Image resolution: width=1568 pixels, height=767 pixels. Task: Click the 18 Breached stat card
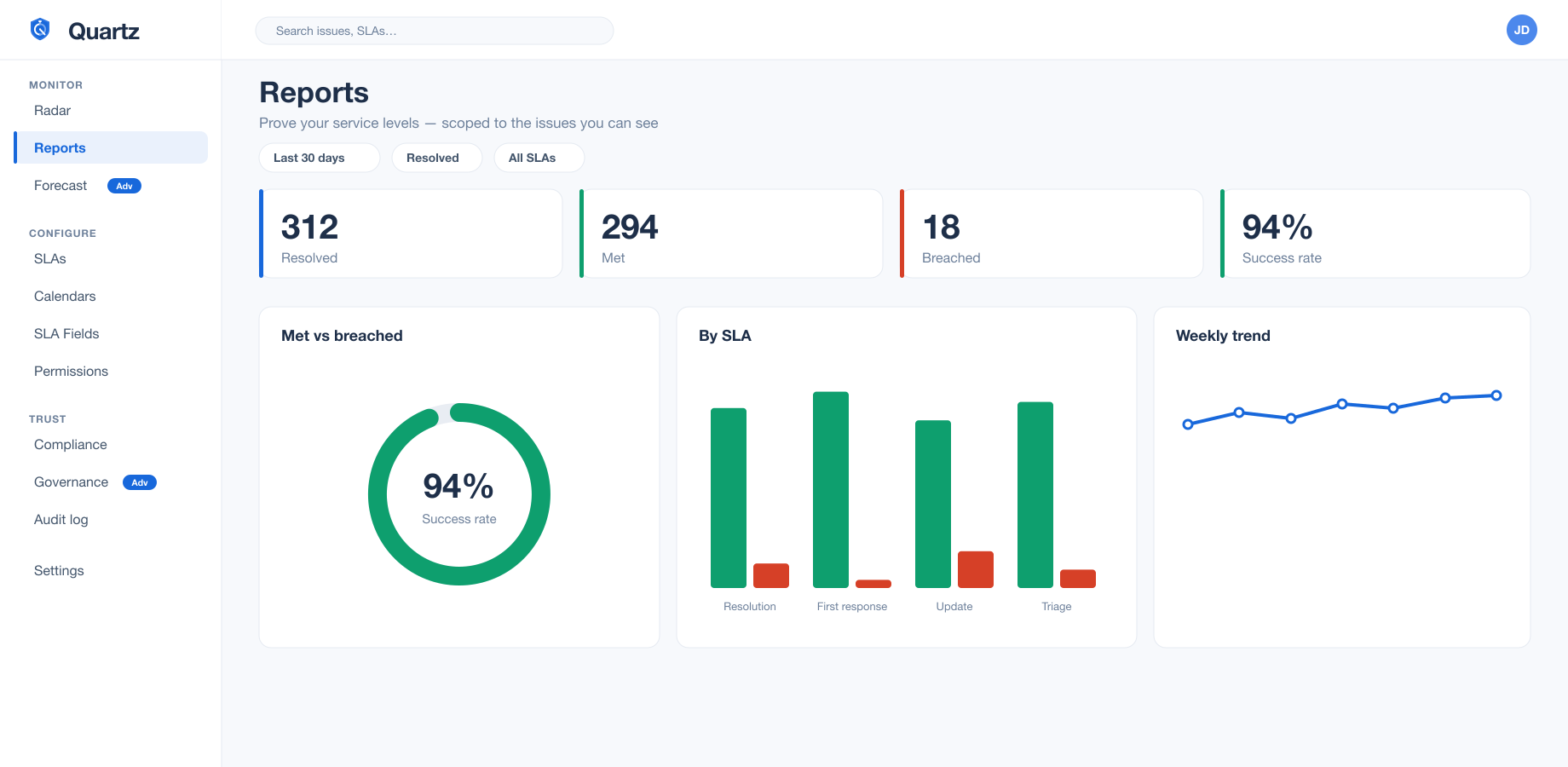click(x=1052, y=234)
